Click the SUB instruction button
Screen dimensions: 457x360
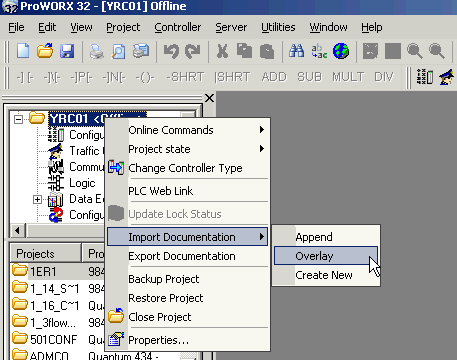(309, 77)
